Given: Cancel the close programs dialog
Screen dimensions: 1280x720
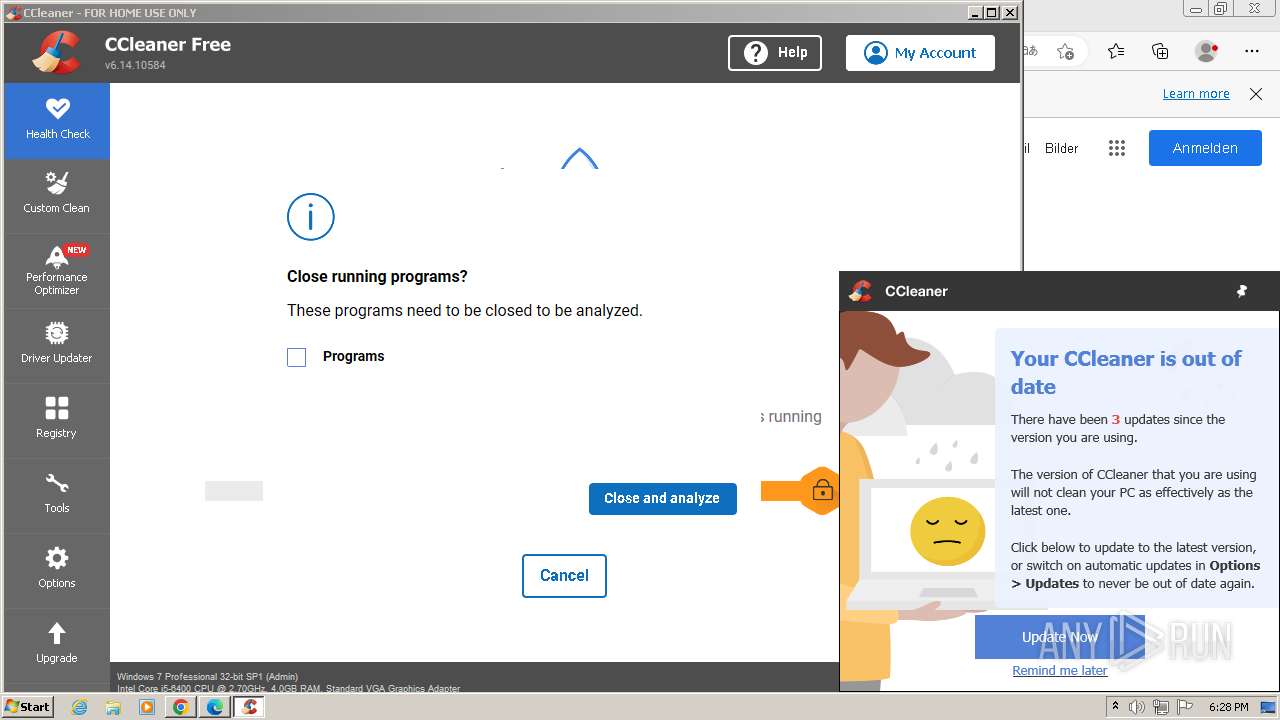Looking at the screenshot, I should point(564,576).
